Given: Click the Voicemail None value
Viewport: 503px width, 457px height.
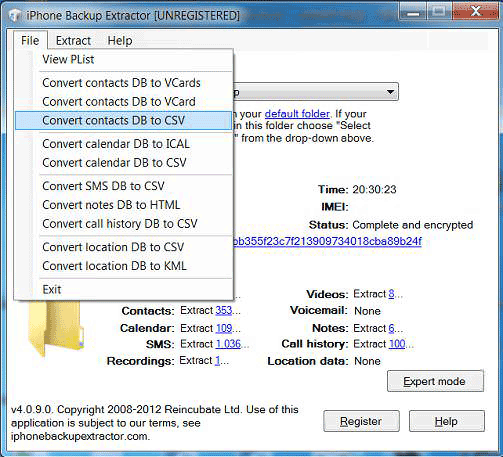Looking at the screenshot, I should [367, 311].
